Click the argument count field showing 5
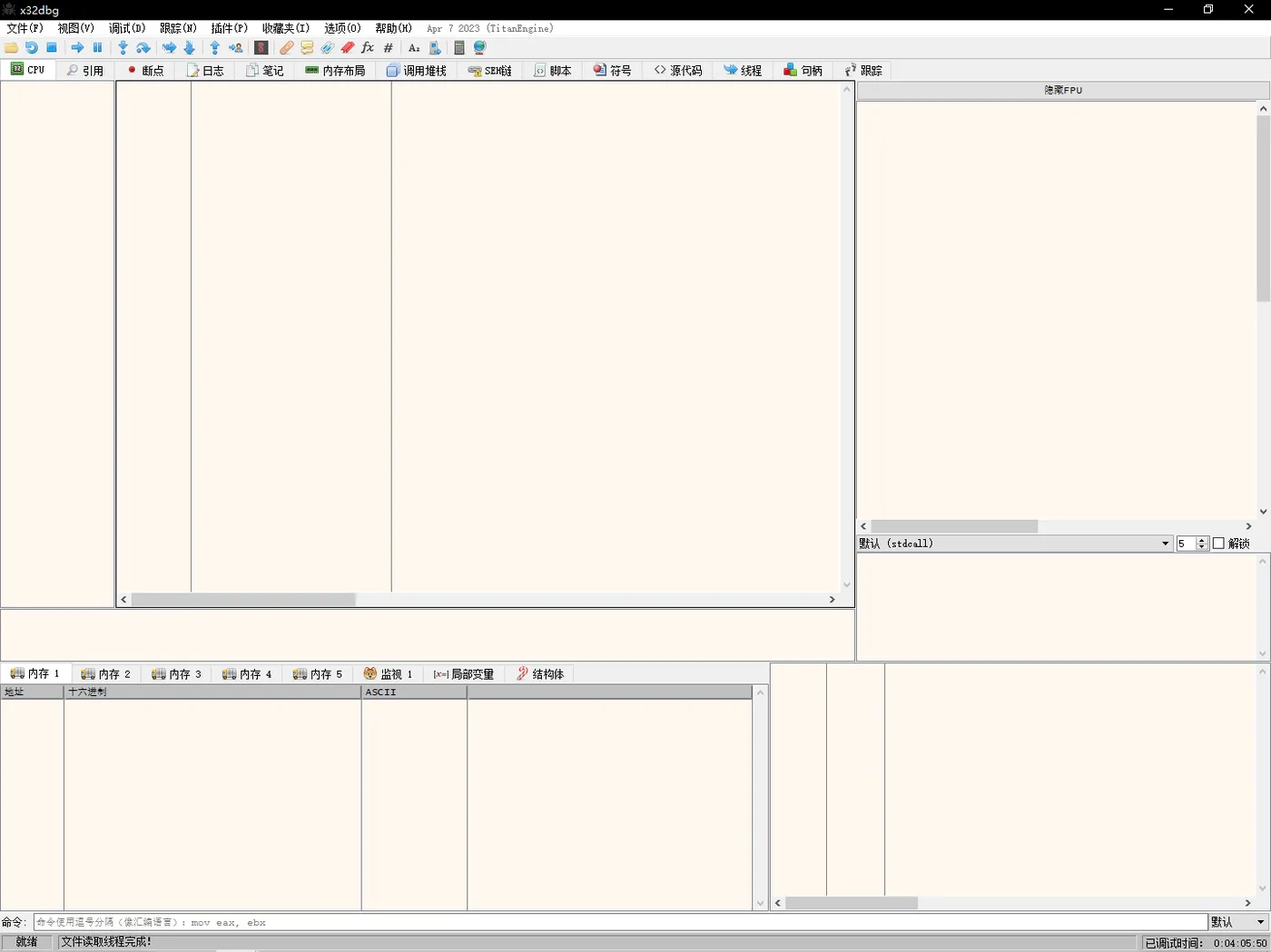Viewport: 1271px width, 952px height. click(x=1186, y=544)
